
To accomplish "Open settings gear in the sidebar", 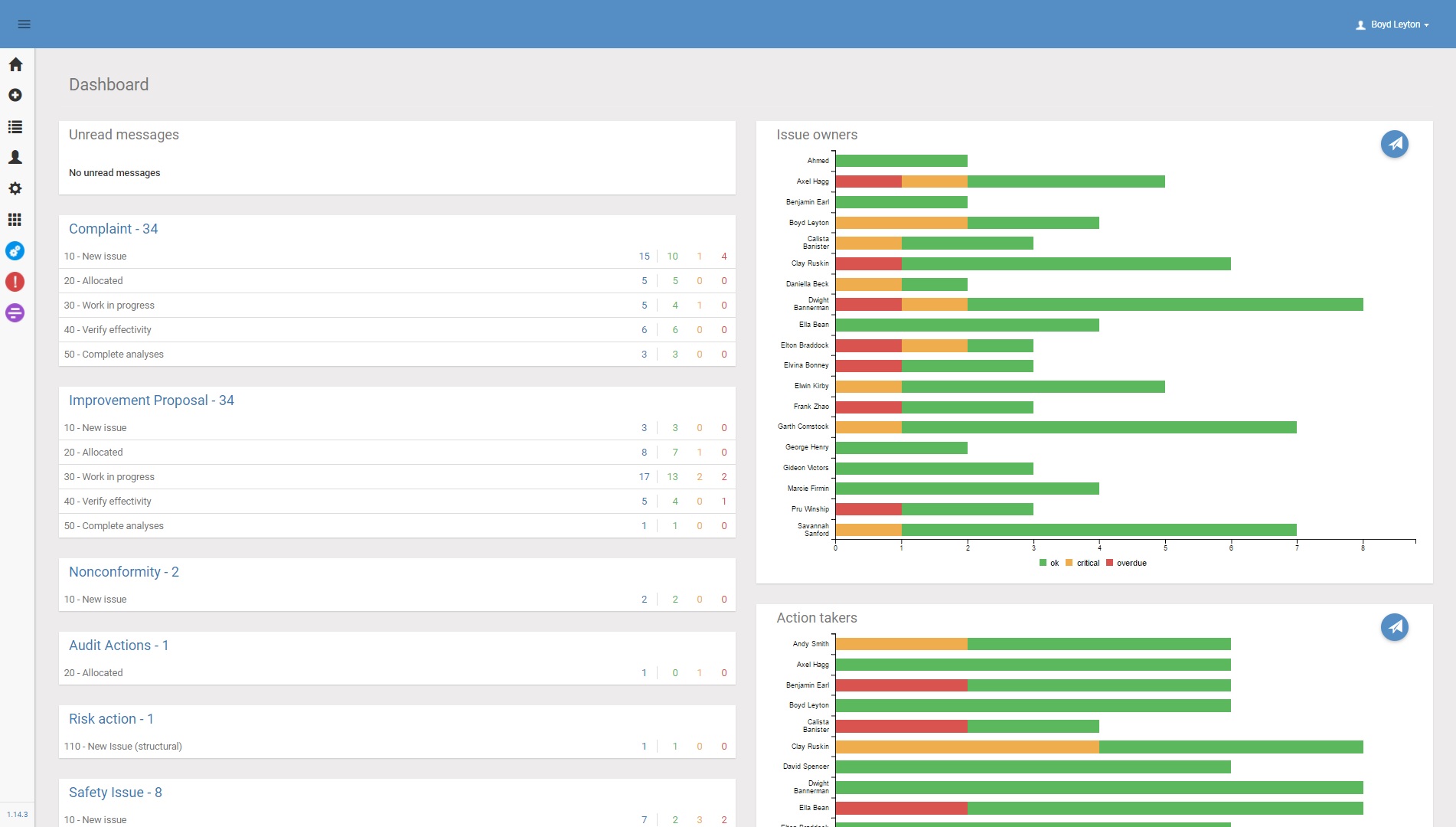I will 15,188.
